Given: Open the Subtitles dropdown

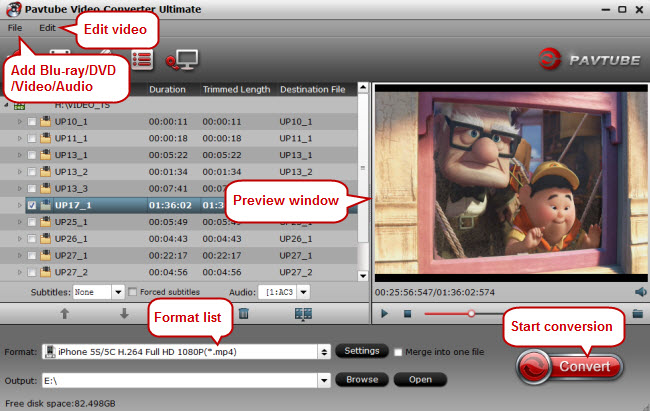Looking at the screenshot, I should coord(118,292).
